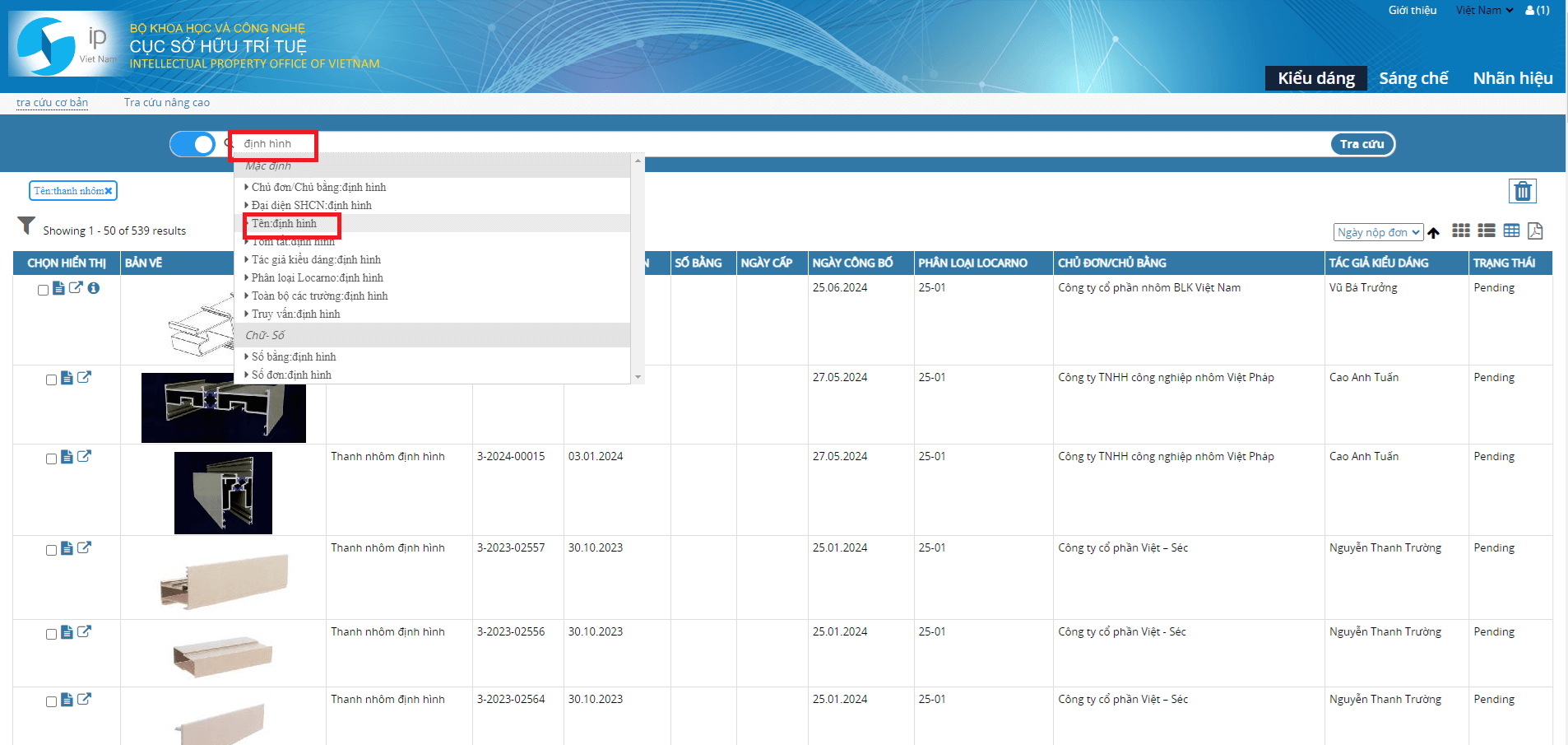Open the 'Ngày nộp đơn' sort dropdown
Screen dimensions: 1568x745
click(x=1377, y=232)
